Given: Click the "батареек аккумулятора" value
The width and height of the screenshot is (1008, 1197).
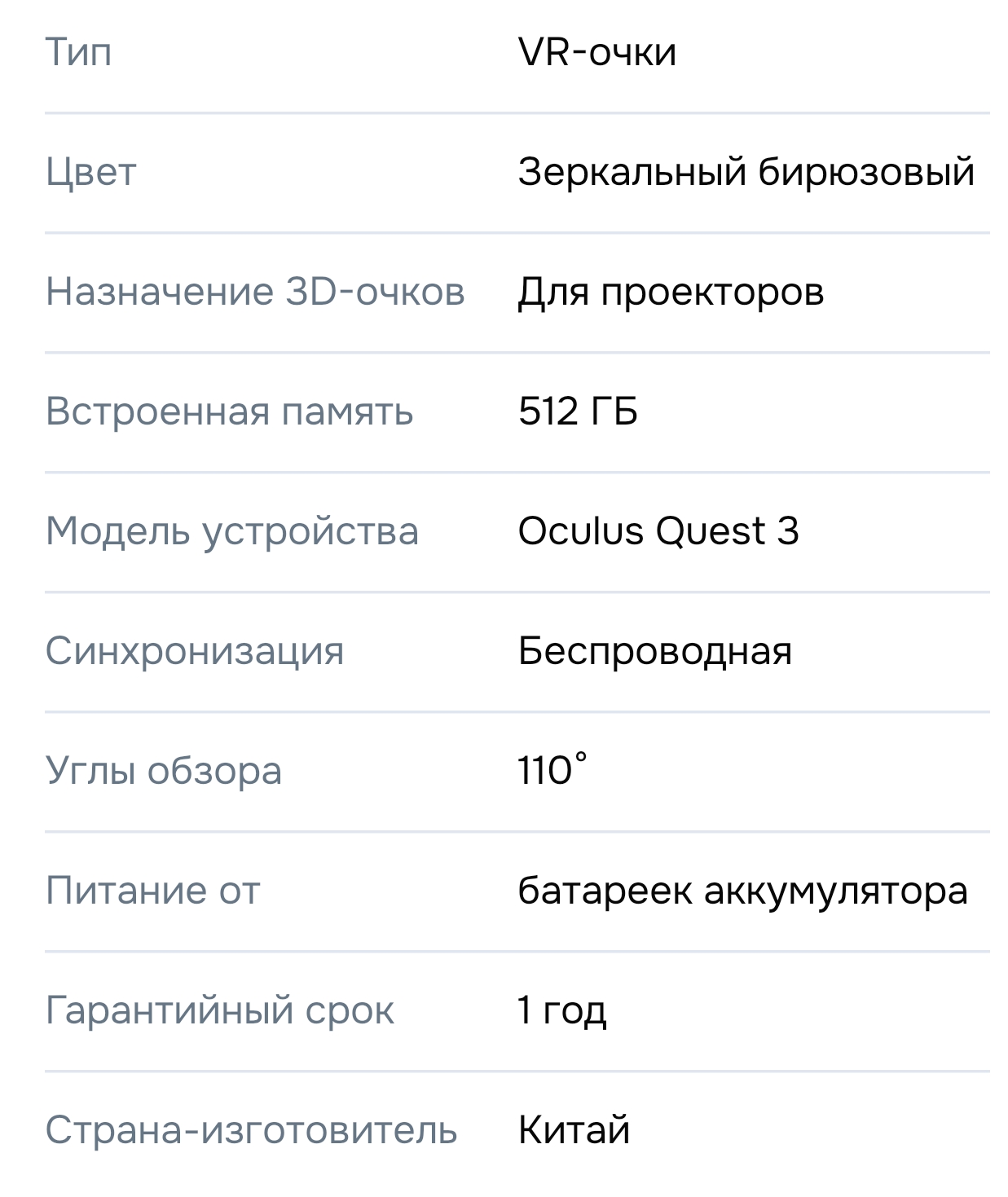Looking at the screenshot, I should 742,891.
